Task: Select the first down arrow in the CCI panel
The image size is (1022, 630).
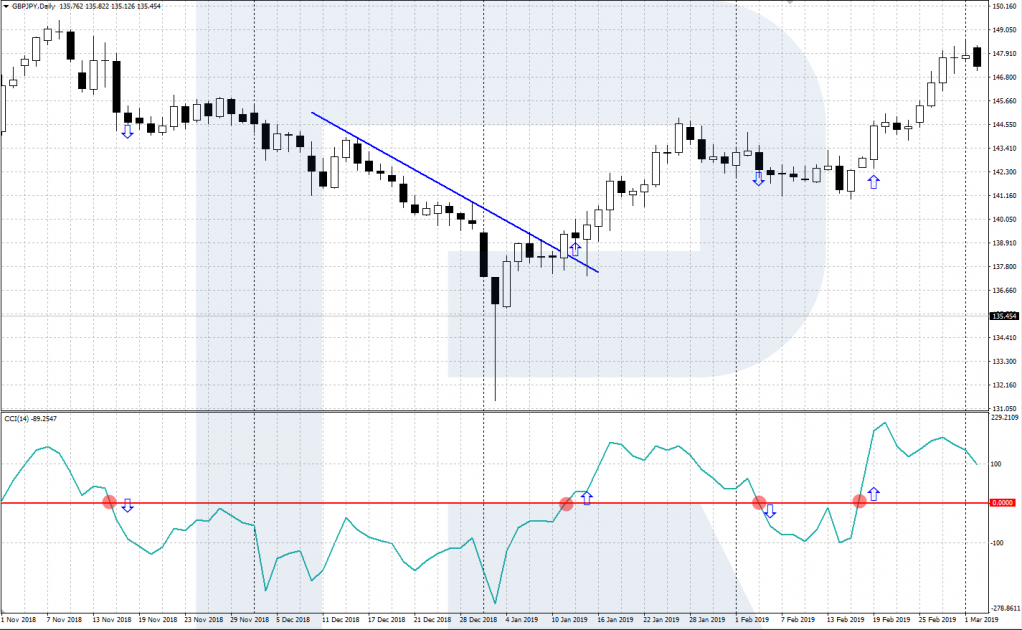Action: pos(127,505)
